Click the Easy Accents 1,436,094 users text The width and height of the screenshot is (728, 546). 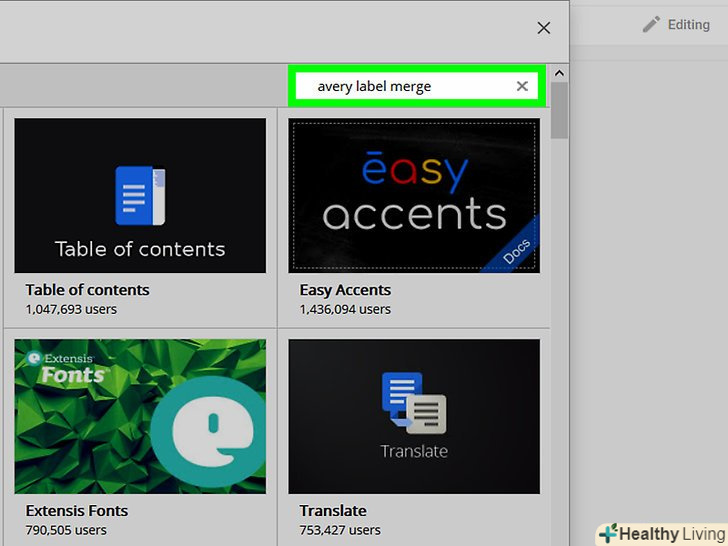pyautogui.click(x=346, y=310)
